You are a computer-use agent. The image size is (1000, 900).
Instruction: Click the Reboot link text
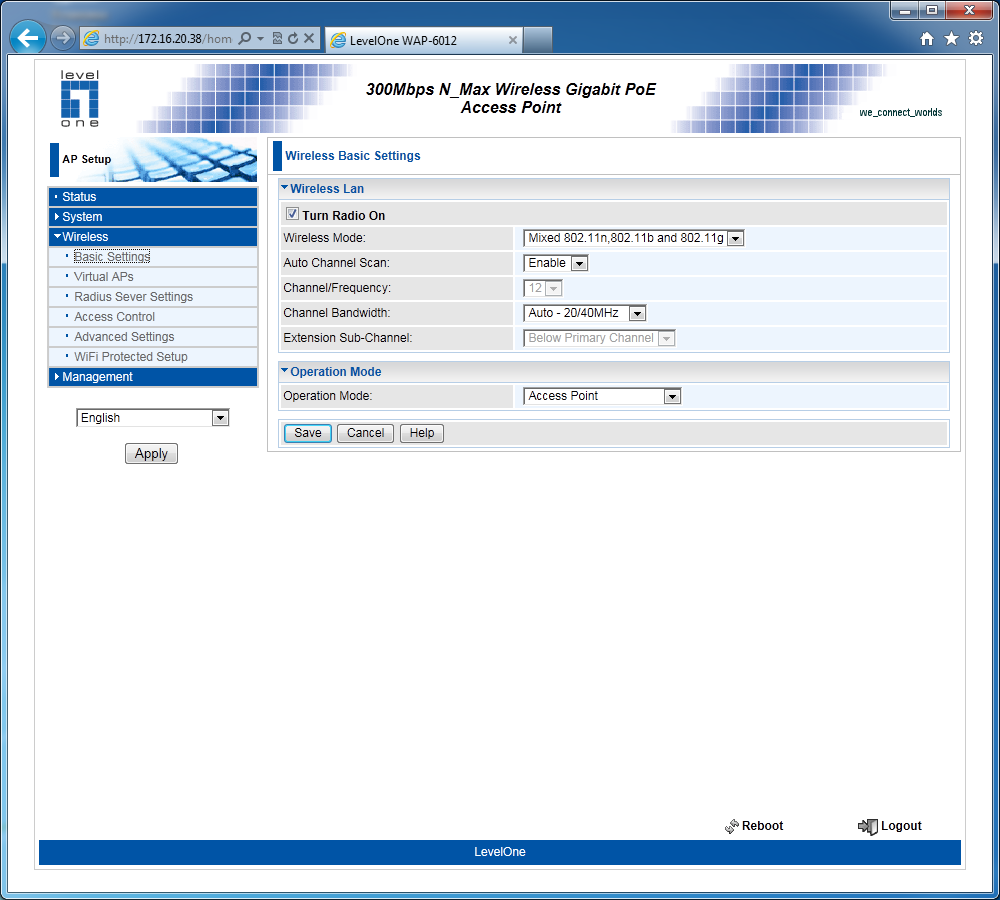click(762, 826)
